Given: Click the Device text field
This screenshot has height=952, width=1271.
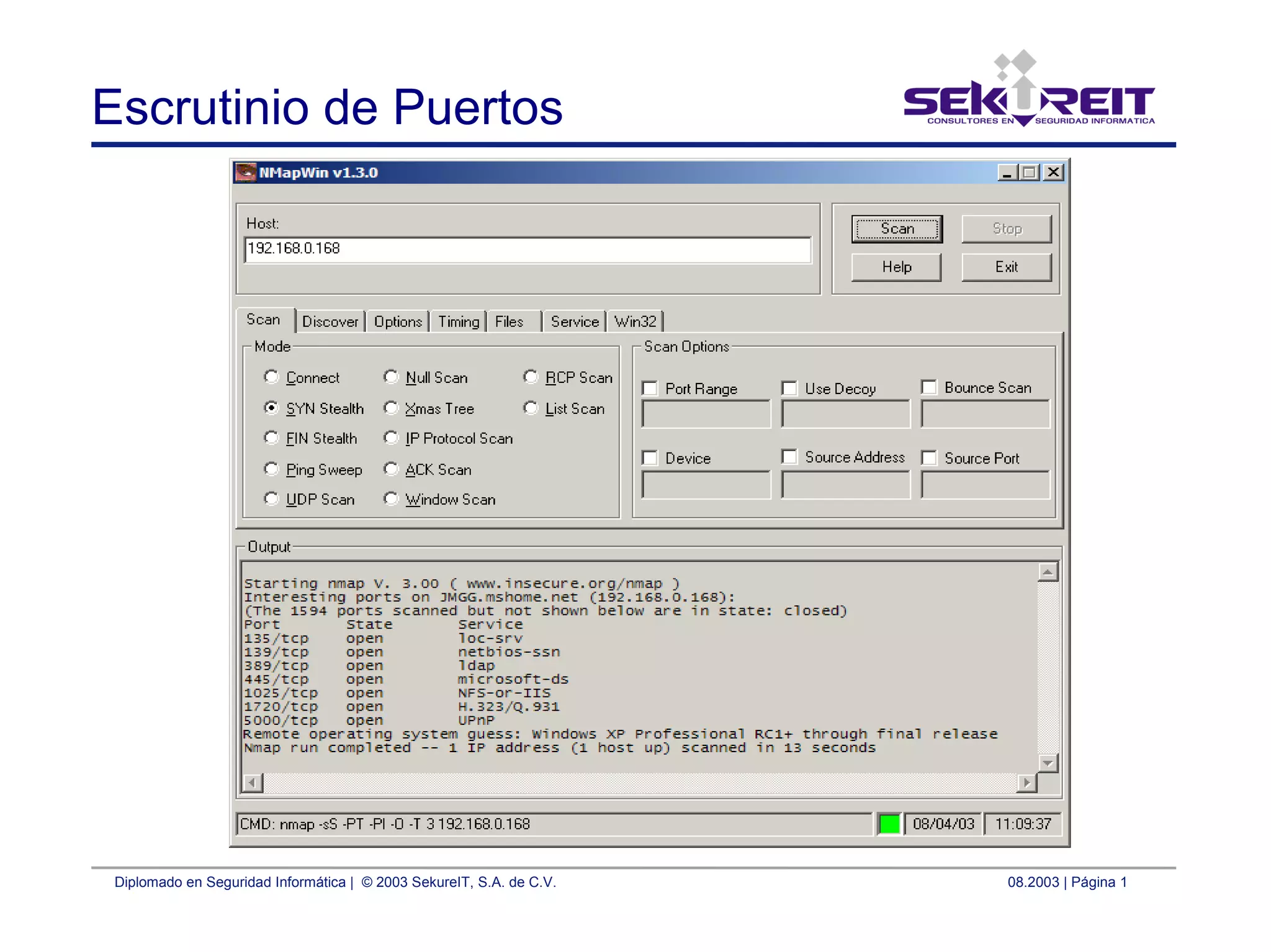Looking at the screenshot, I should click(706, 484).
